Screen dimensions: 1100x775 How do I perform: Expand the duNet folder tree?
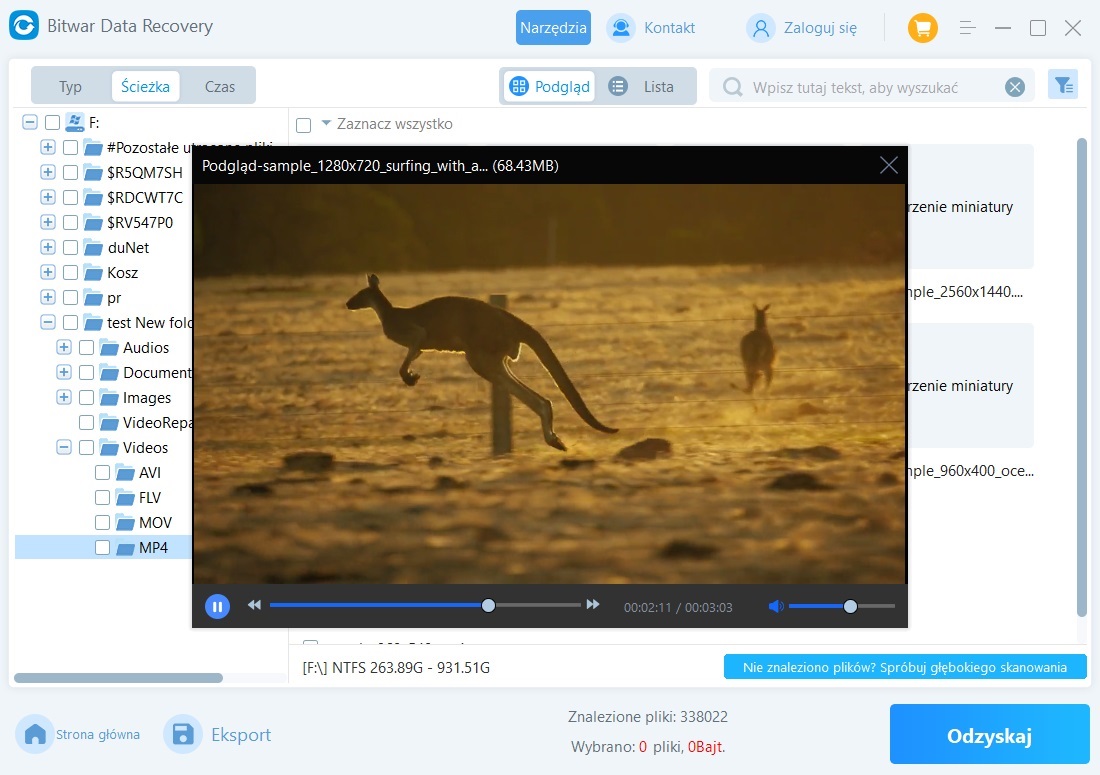(x=47, y=247)
